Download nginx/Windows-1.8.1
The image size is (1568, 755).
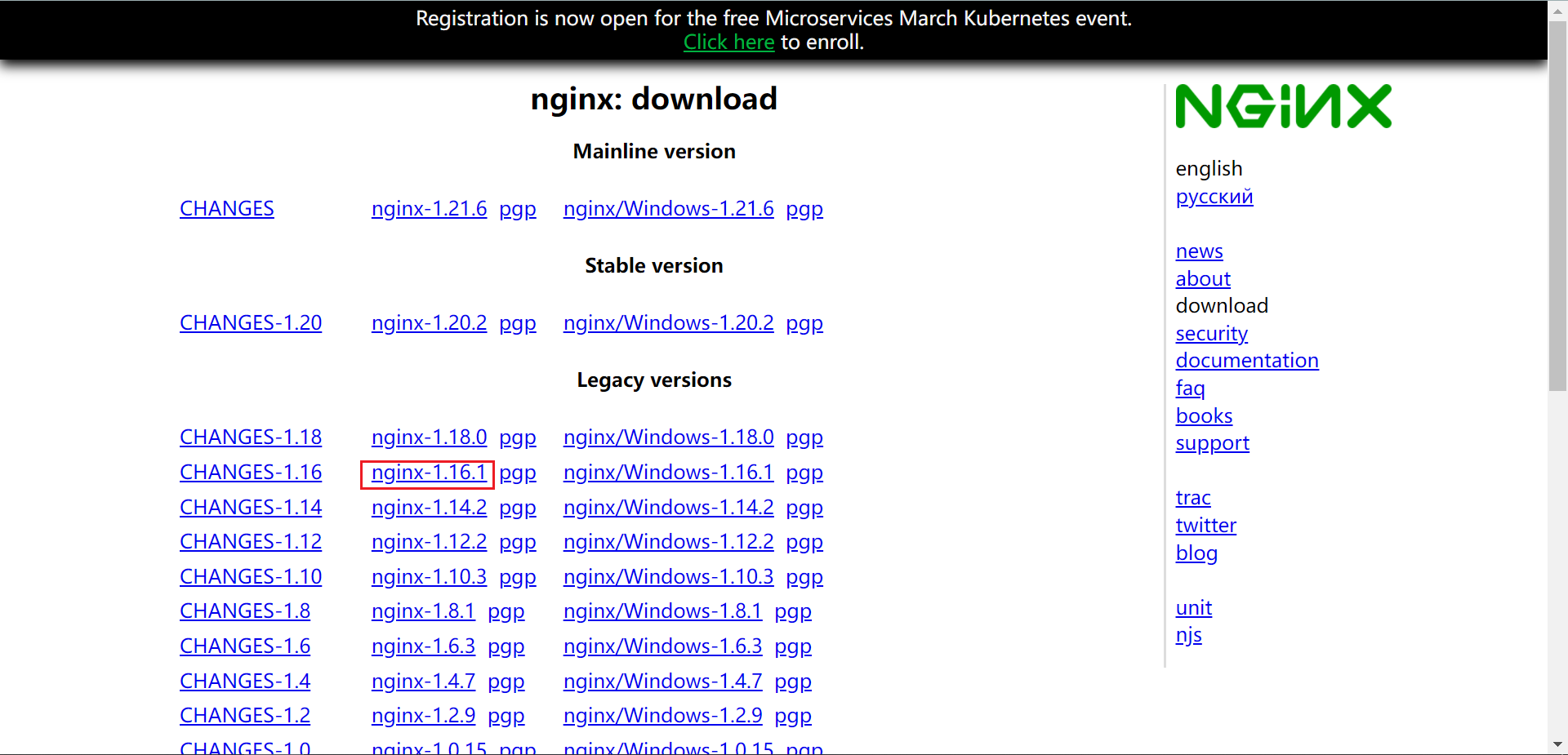(662, 611)
